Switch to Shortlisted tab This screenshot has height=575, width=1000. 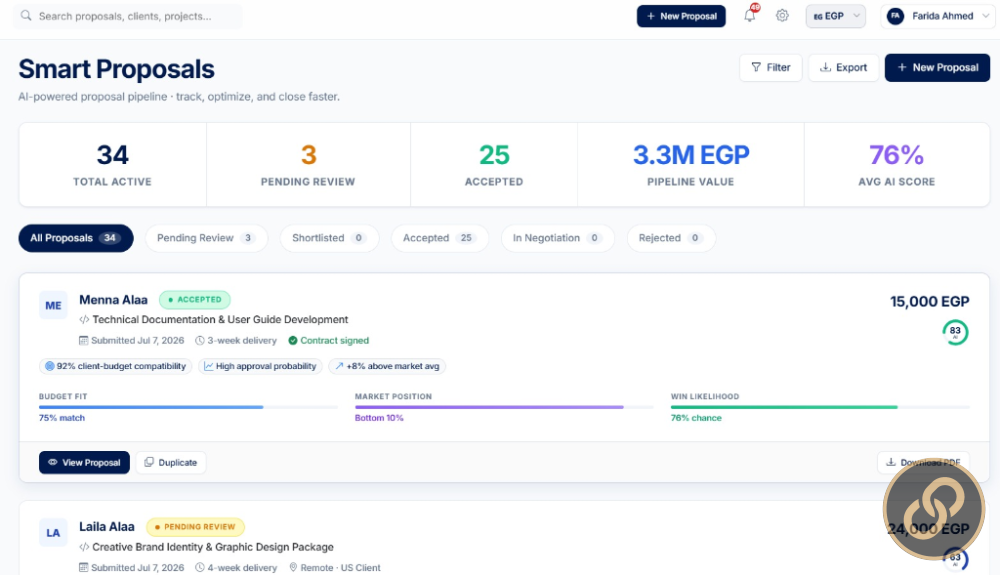tap(329, 238)
